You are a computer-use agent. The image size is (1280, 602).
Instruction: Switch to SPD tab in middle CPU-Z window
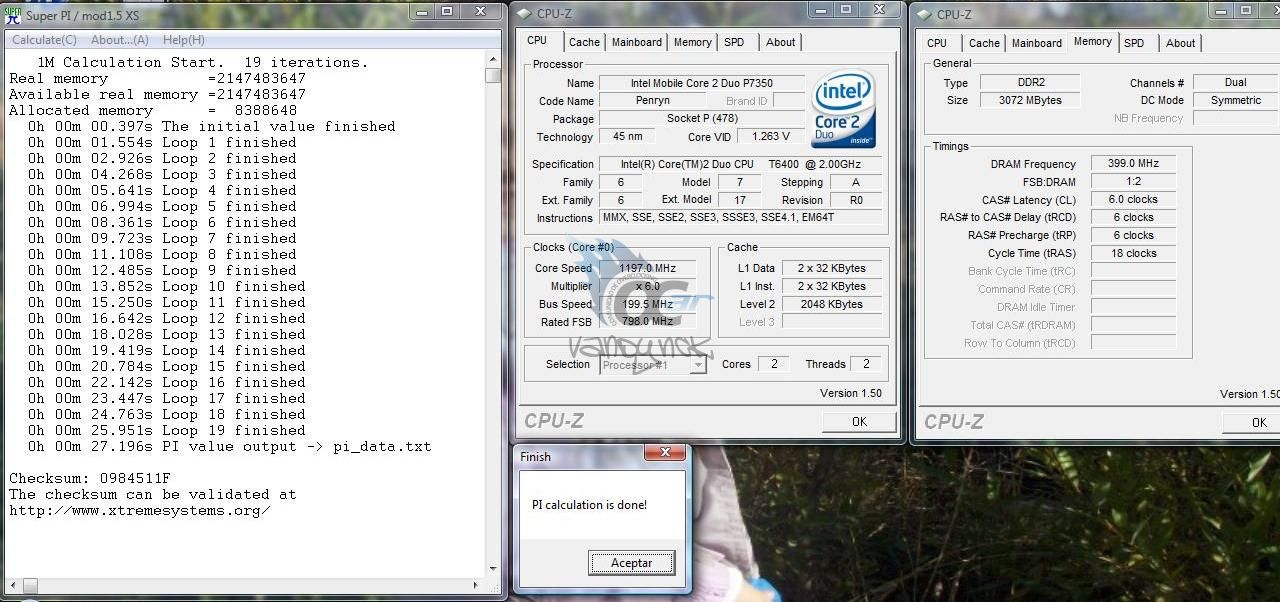point(734,42)
